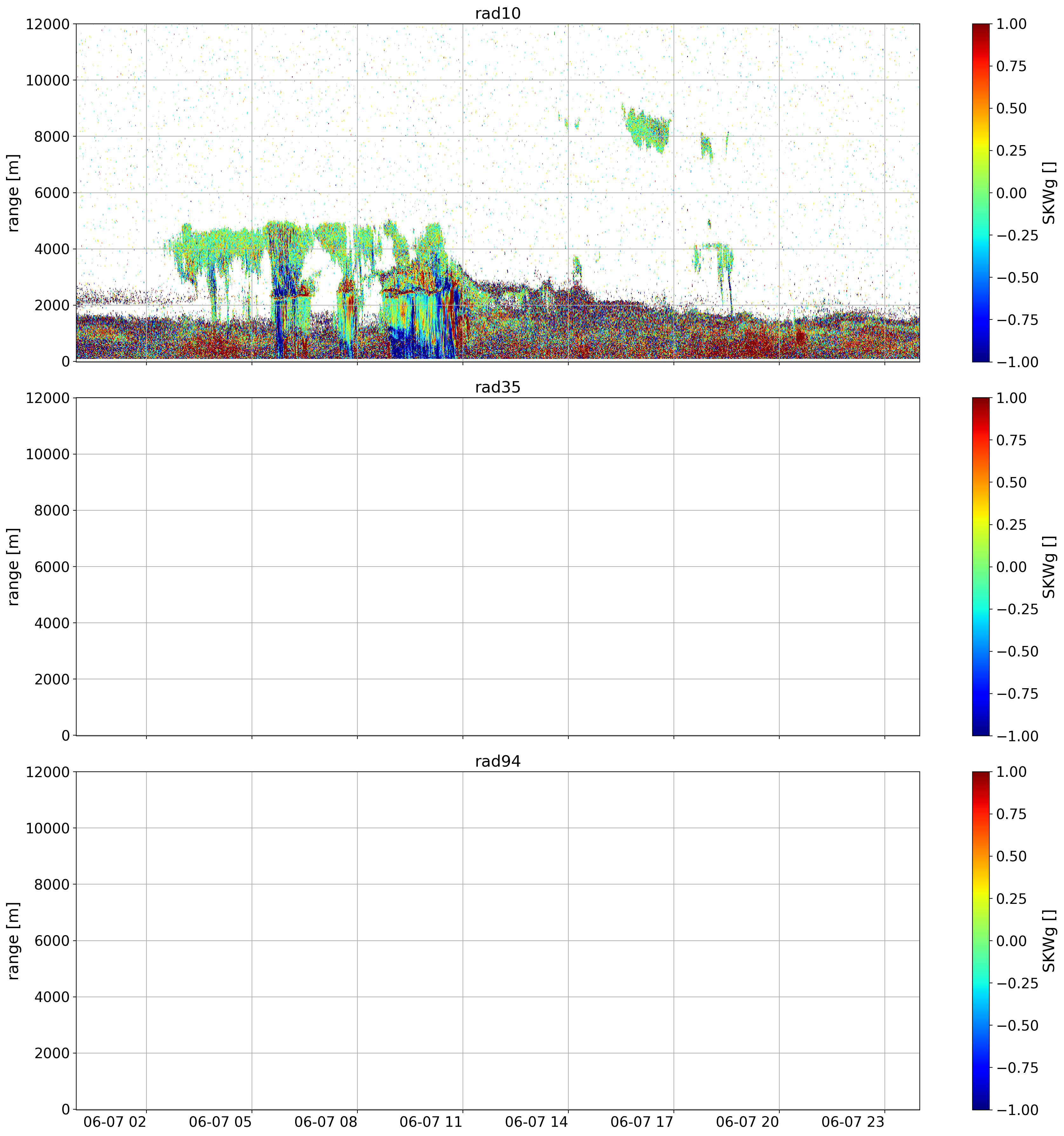Click the 6000 range tick of rad10
Screen dimensions: 1064x1136
pyautogui.click(x=52, y=193)
